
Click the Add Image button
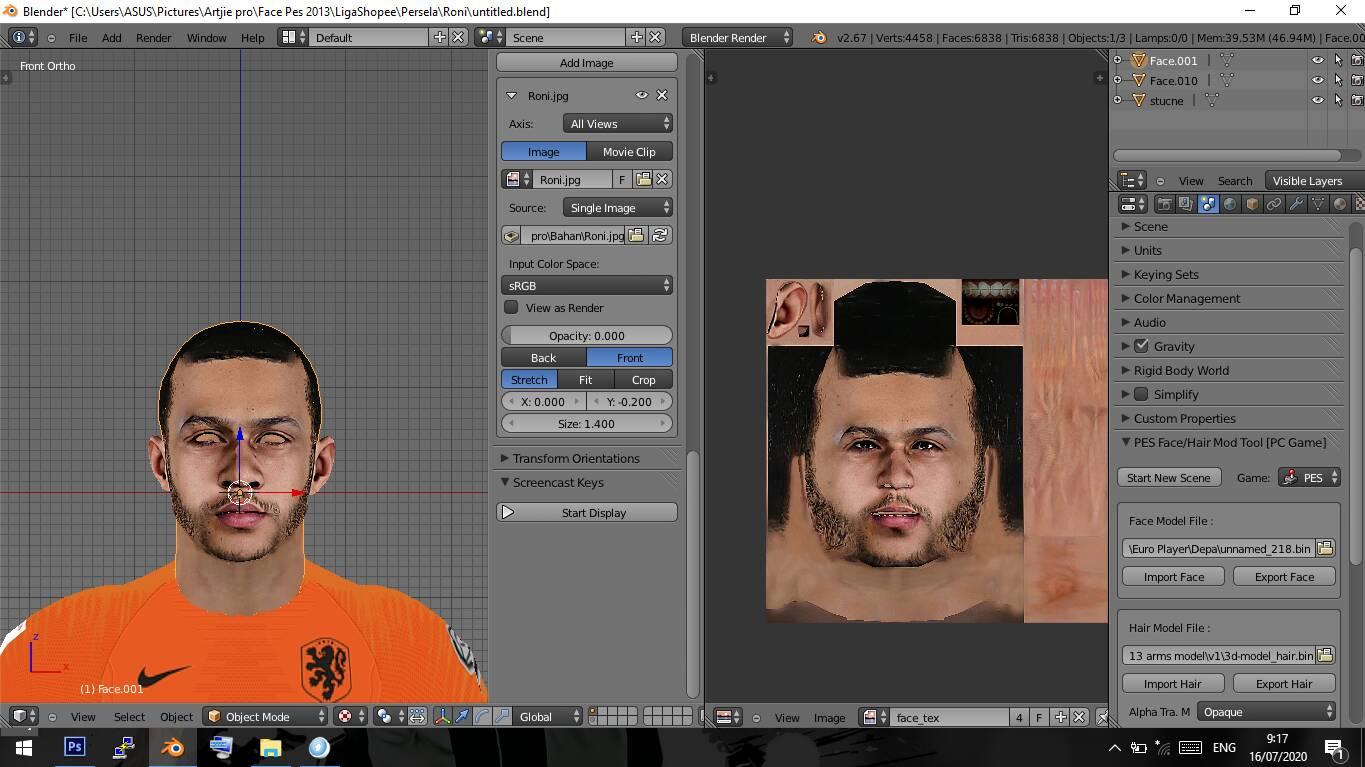587,63
